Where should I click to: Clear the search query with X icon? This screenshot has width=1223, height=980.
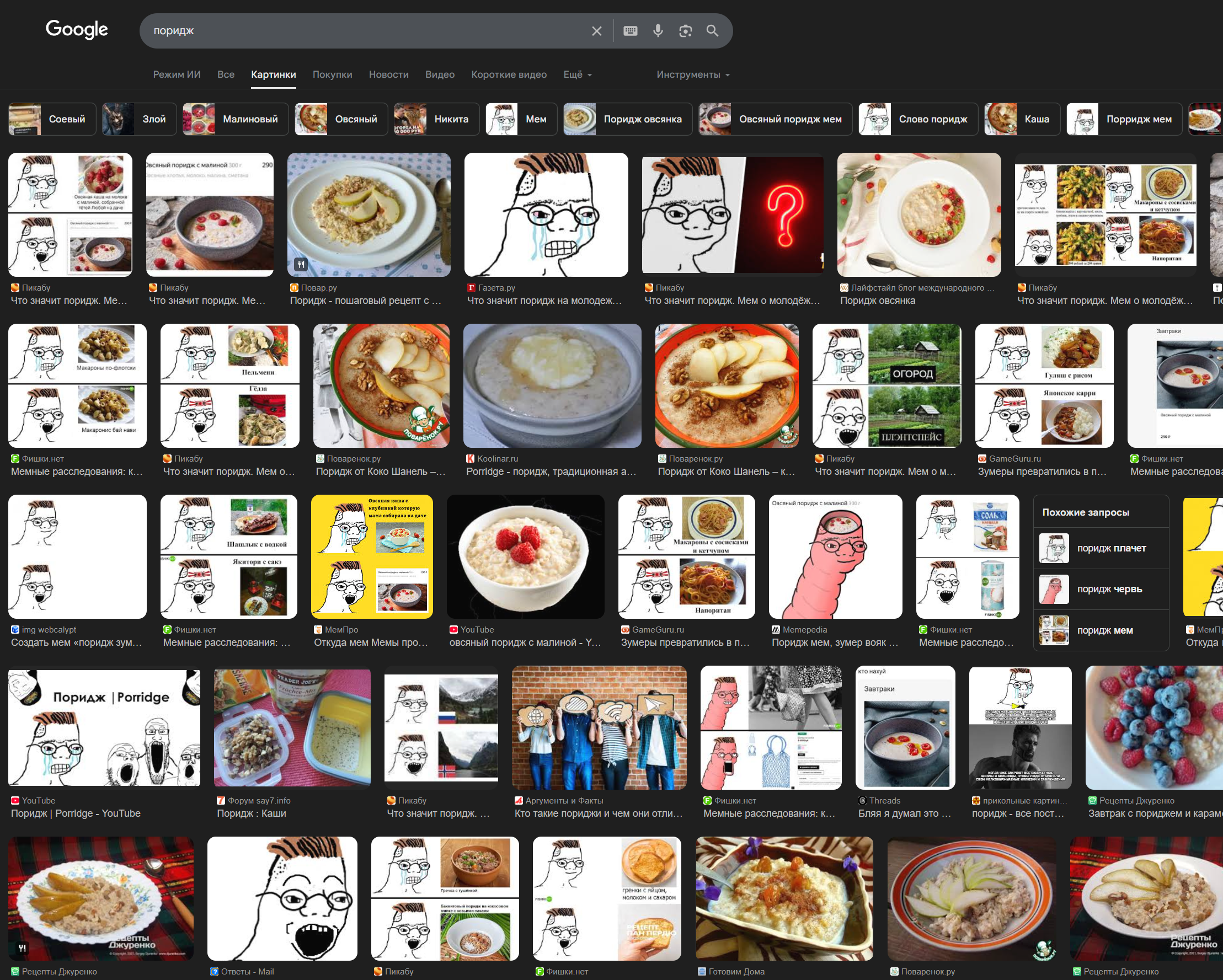click(x=596, y=31)
